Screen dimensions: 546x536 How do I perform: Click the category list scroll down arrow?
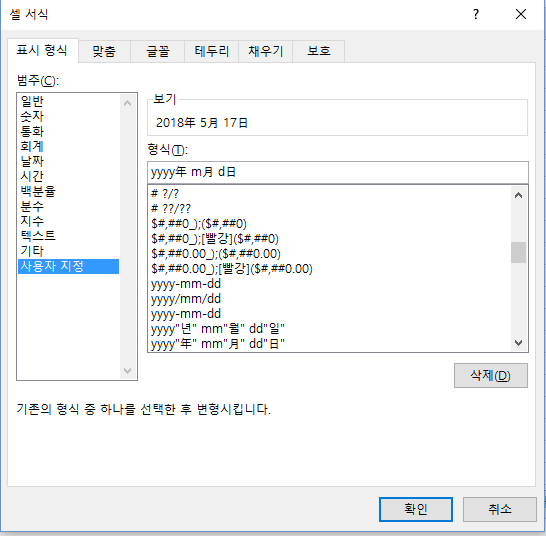point(127,371)
